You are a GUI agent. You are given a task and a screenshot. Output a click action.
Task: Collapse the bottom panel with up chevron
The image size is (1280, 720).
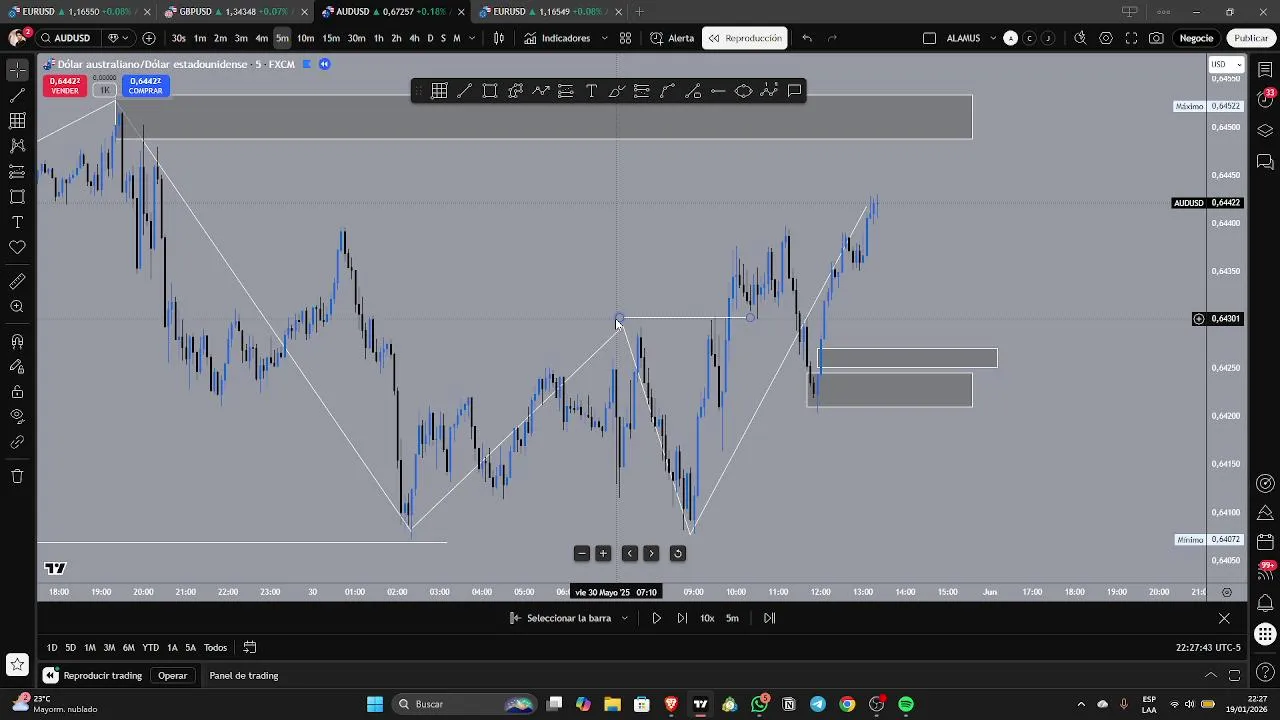click(x=1210, y=676)
